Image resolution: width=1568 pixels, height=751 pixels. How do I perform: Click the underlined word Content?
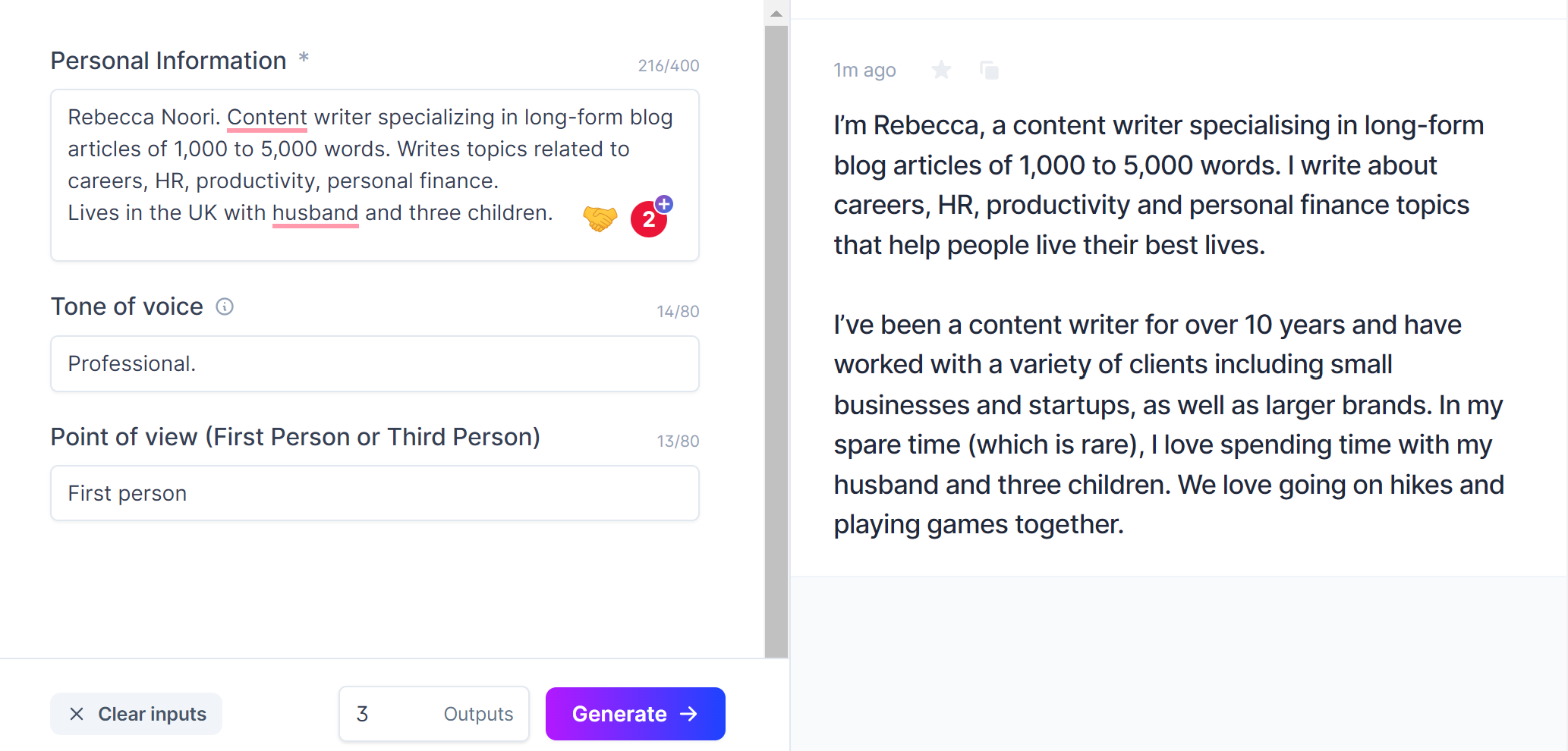[x=267, y=118]
